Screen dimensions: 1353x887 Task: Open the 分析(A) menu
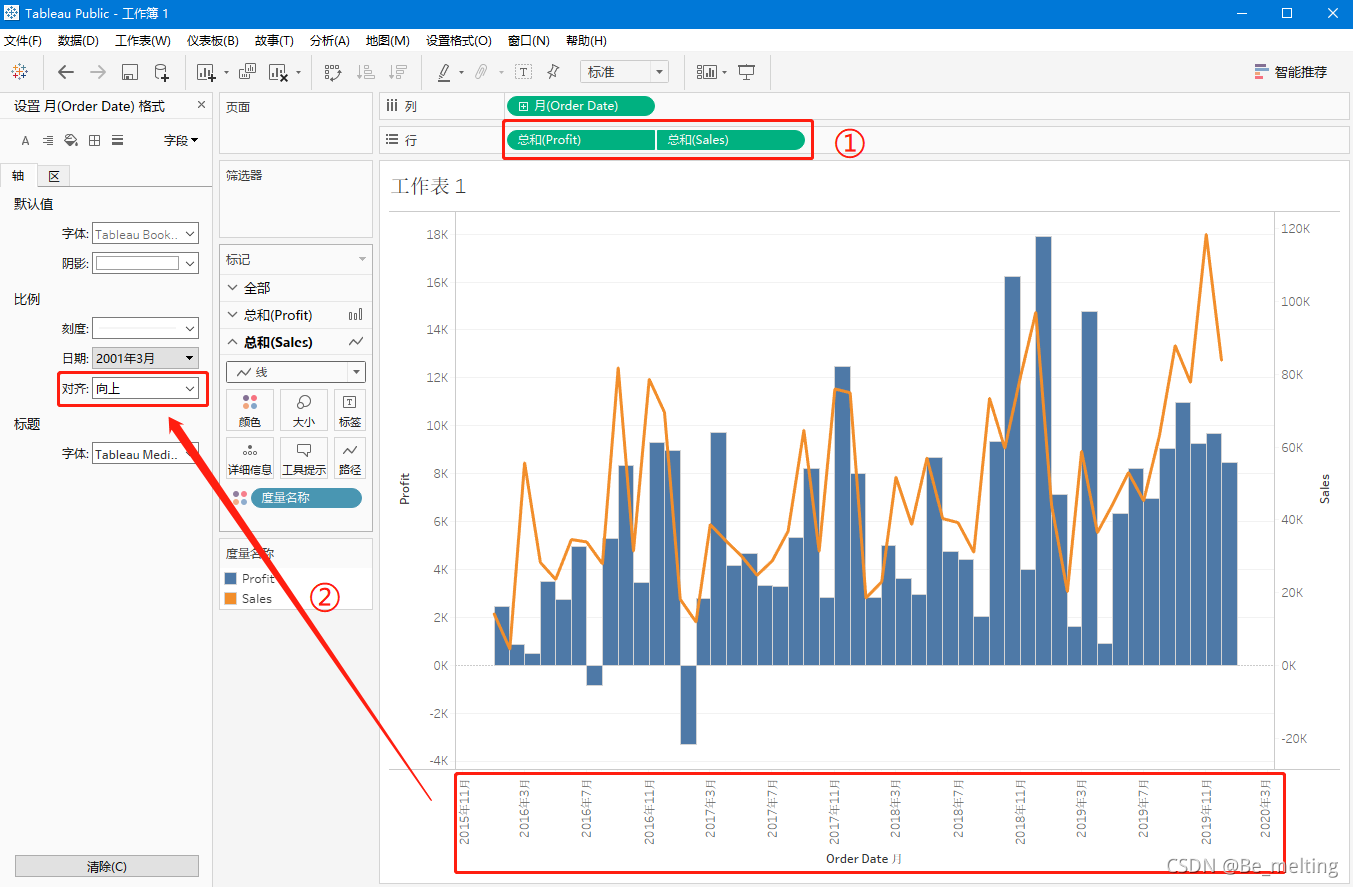[x=330, y=41]
